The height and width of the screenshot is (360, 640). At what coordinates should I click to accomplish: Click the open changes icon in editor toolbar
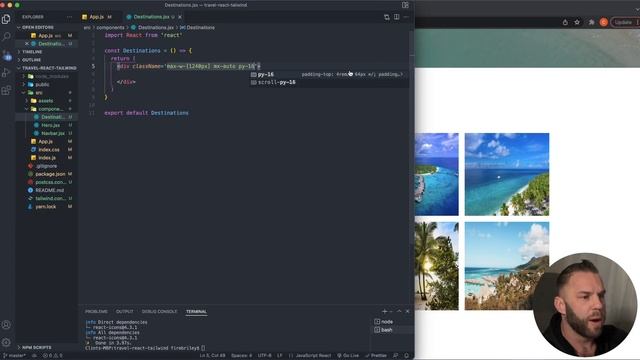(x=387, y=17)
